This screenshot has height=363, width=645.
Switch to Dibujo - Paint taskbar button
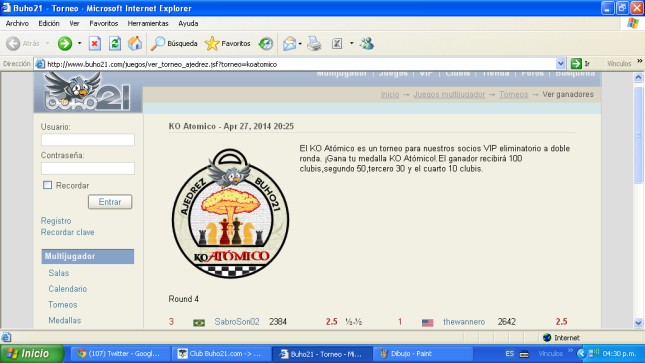pos(422,354)
